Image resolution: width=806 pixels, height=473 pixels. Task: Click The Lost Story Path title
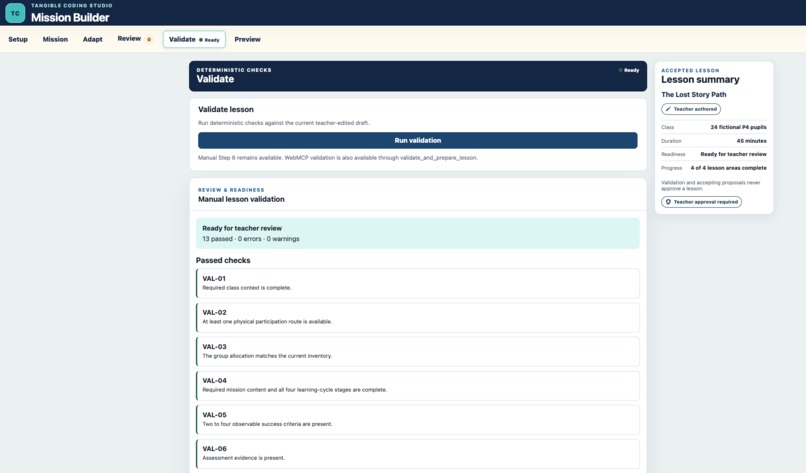(693, 95)
